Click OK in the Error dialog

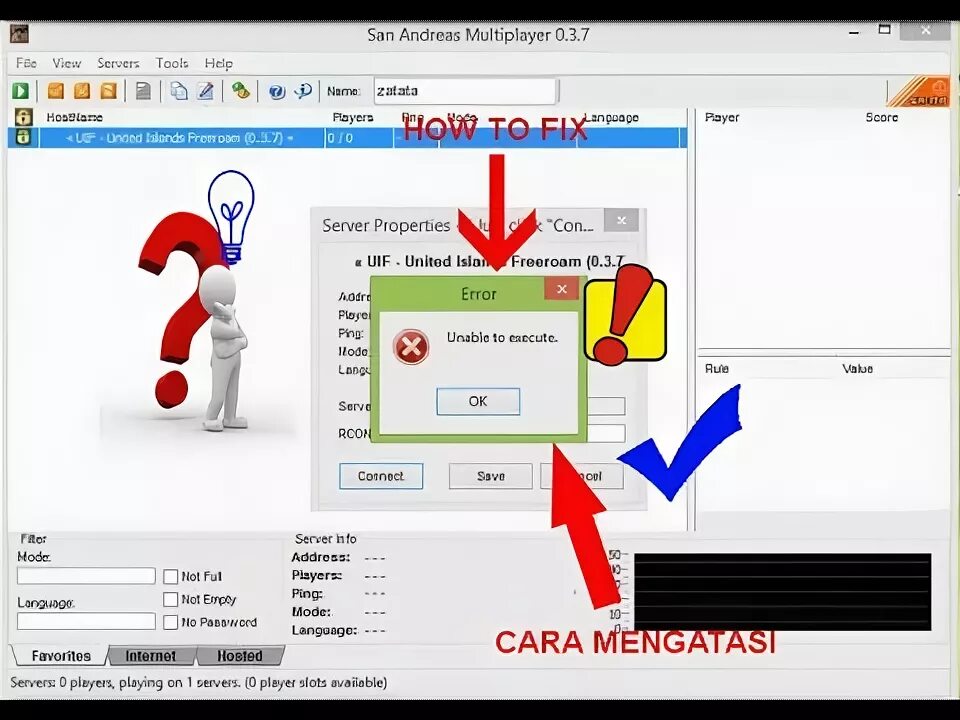click(x=478, y=401)
